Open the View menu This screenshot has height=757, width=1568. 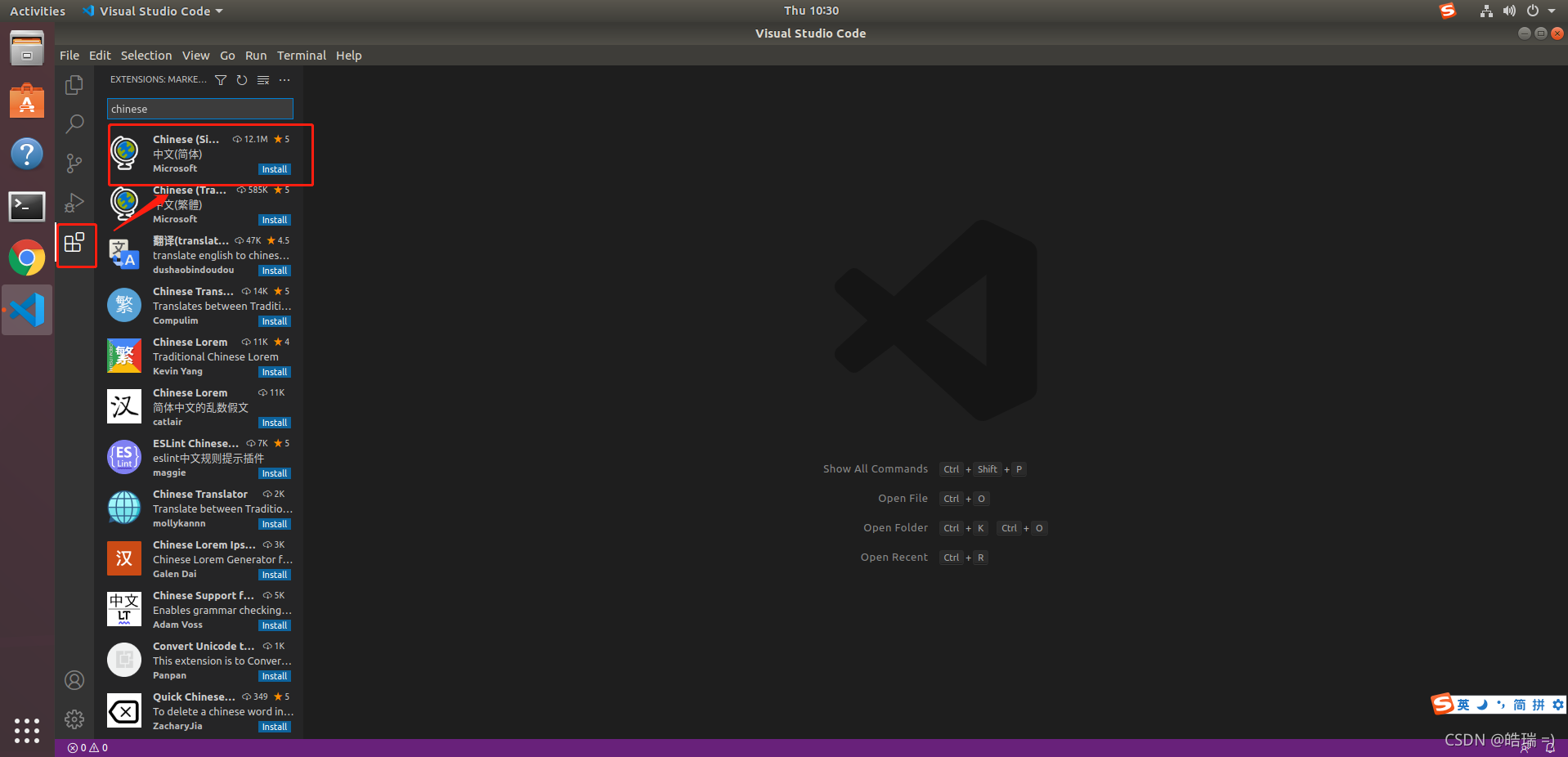195,56
